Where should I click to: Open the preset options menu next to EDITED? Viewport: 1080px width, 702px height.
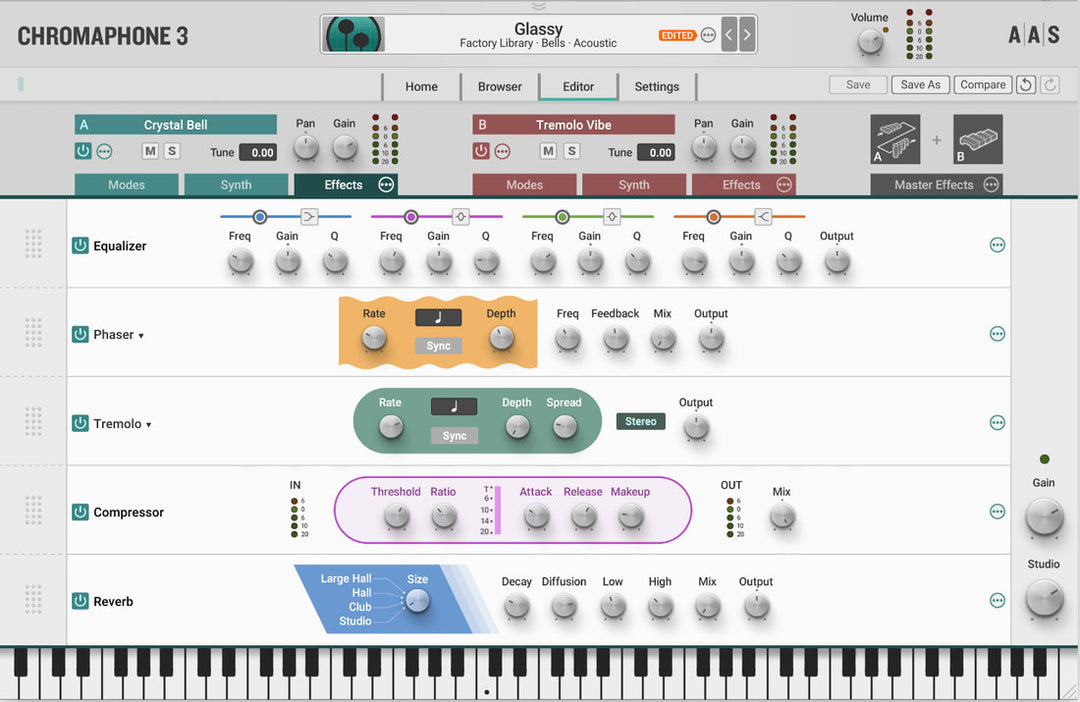click(707, 35)
